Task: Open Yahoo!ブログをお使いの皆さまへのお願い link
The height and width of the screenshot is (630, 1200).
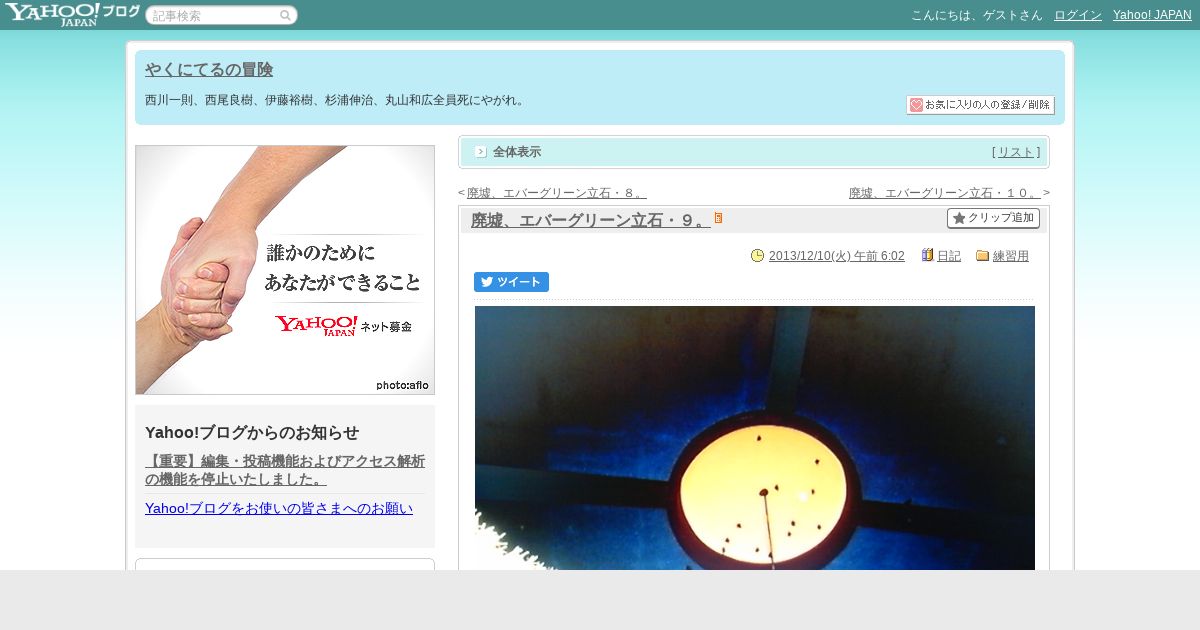Action: 279,508
